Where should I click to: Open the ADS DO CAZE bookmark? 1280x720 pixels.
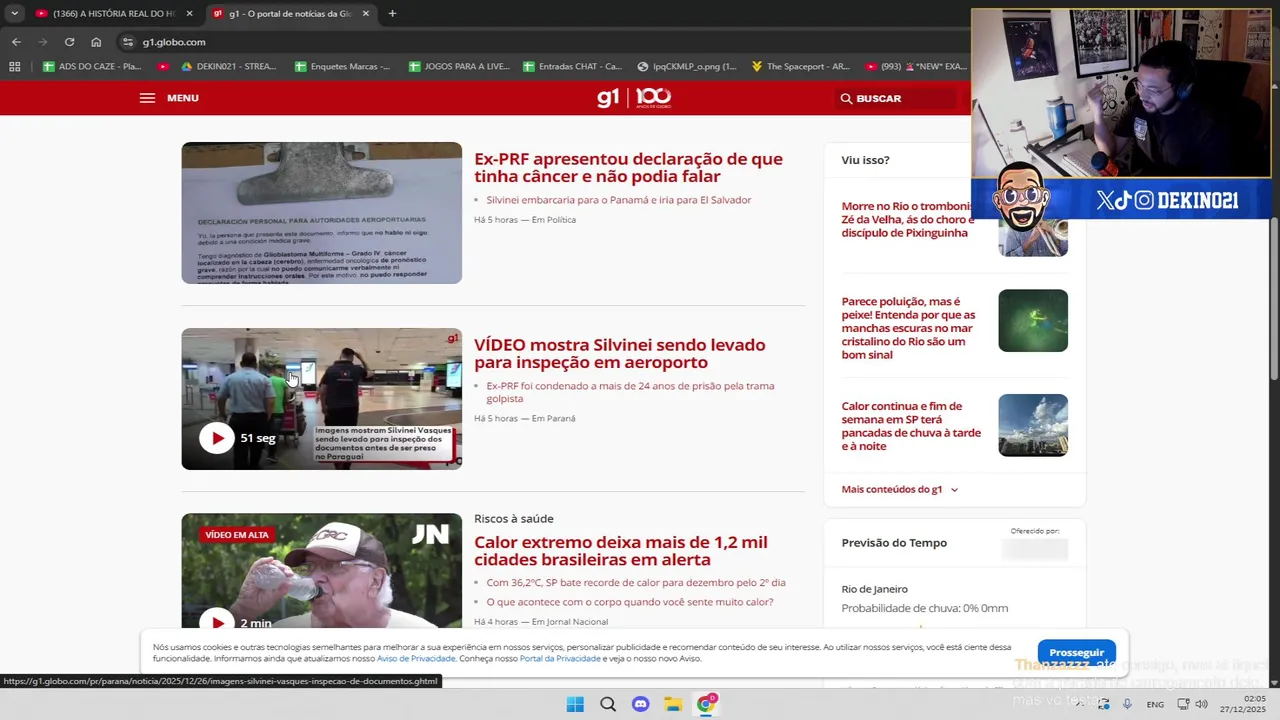pos(92,66)
